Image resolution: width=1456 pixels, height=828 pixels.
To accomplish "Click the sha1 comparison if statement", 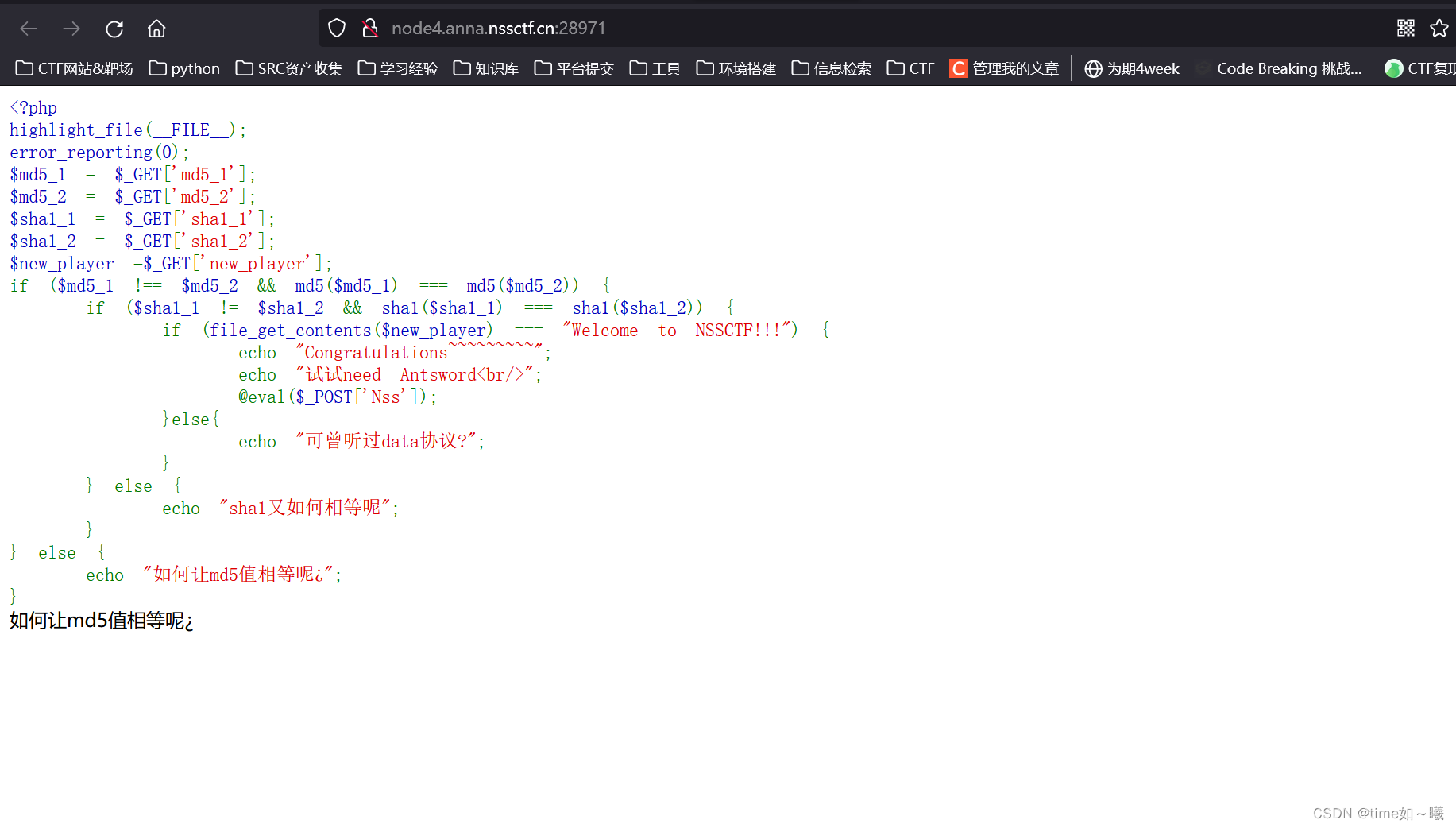I will [411, 308].
